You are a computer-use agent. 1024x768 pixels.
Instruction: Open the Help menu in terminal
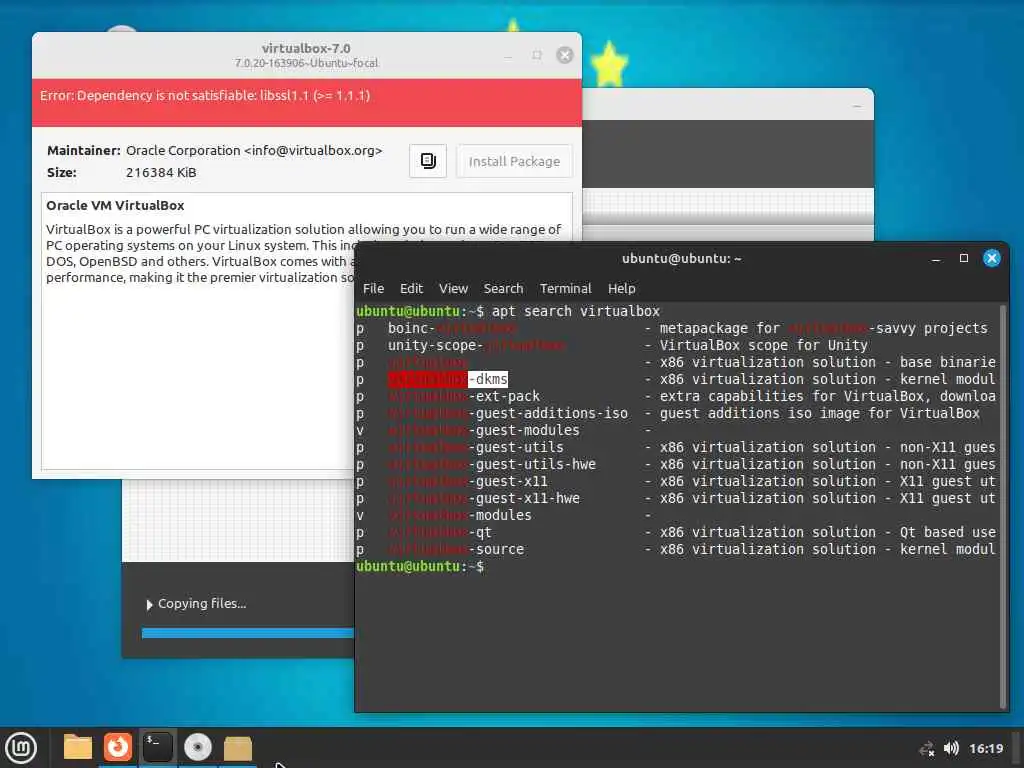coord(622,288)
